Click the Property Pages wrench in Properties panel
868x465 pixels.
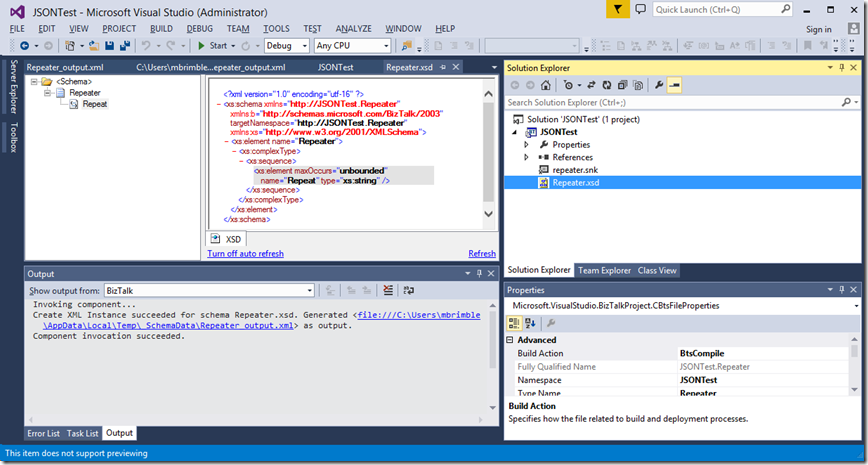(551, 323)
